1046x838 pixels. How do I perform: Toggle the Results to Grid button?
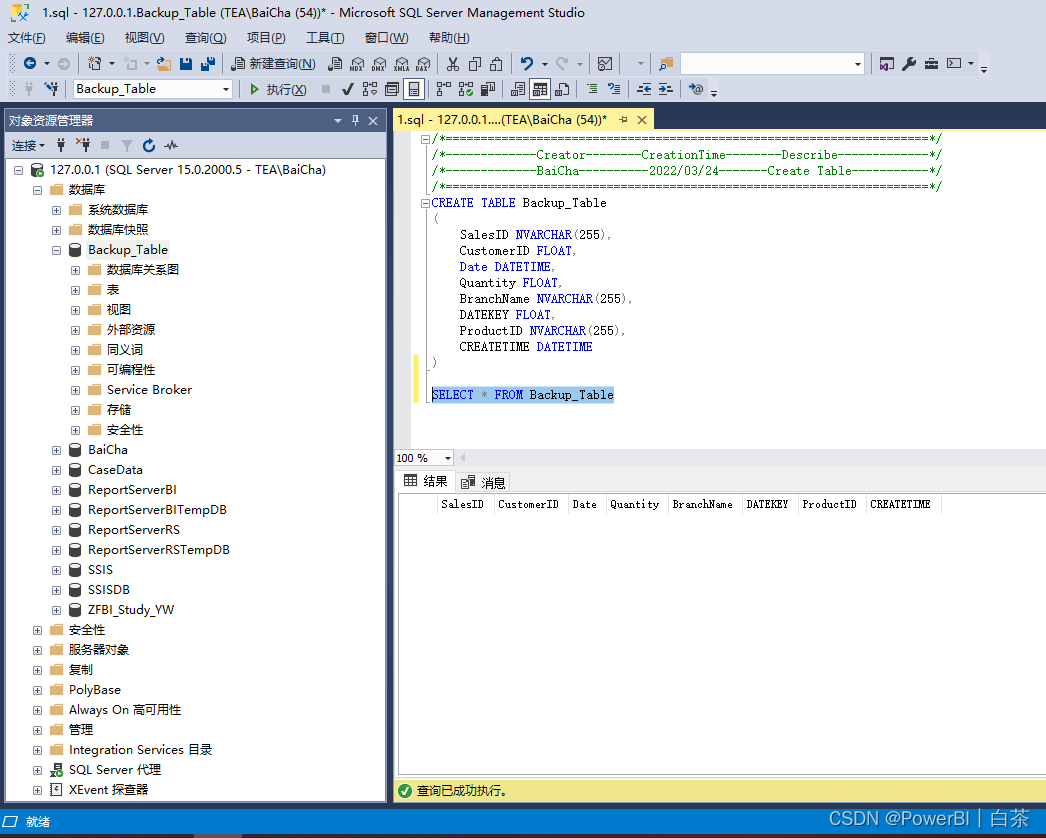pos(540,89)
